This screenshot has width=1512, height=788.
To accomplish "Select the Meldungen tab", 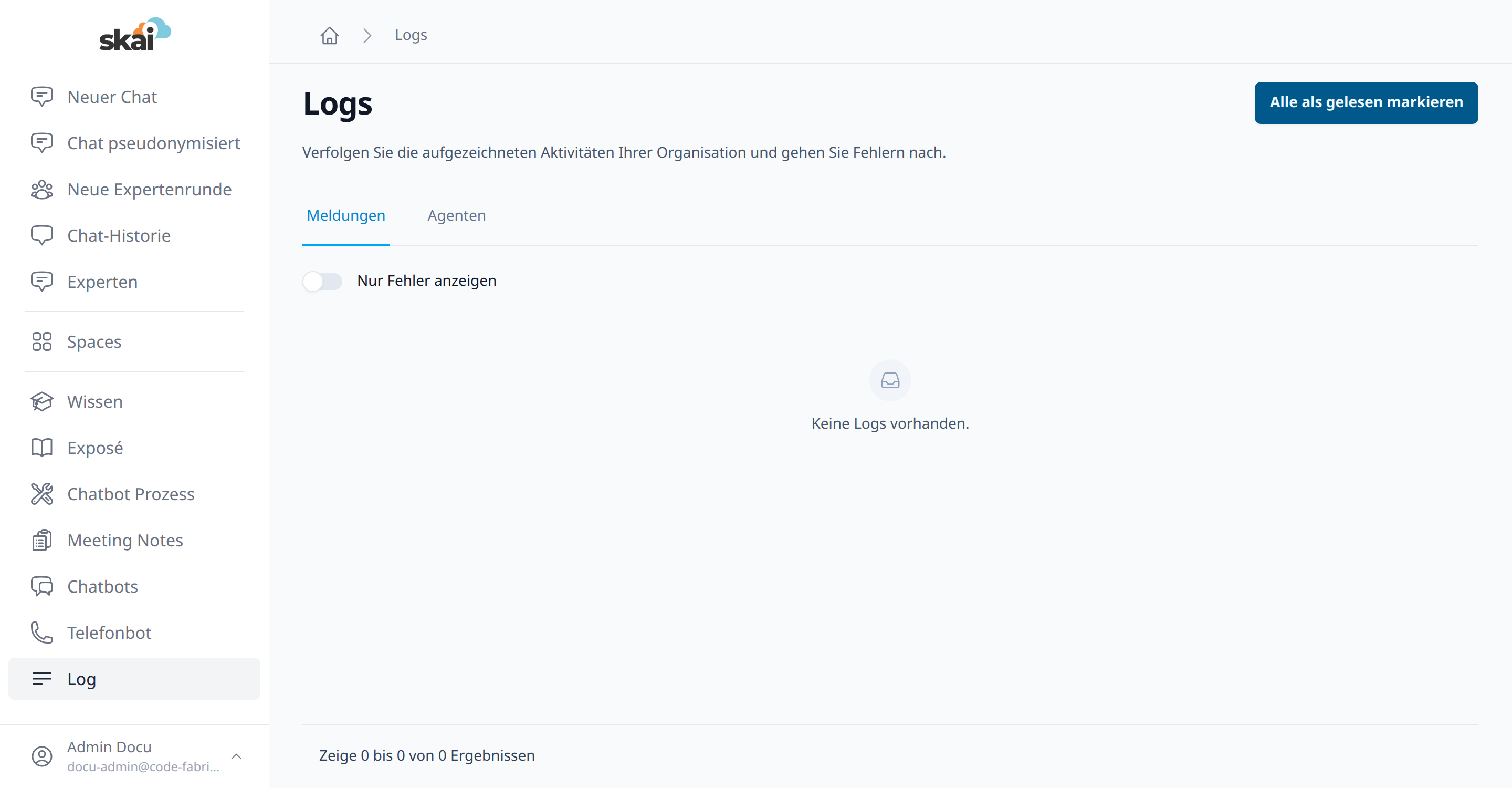I will click(x=346, y=215).
